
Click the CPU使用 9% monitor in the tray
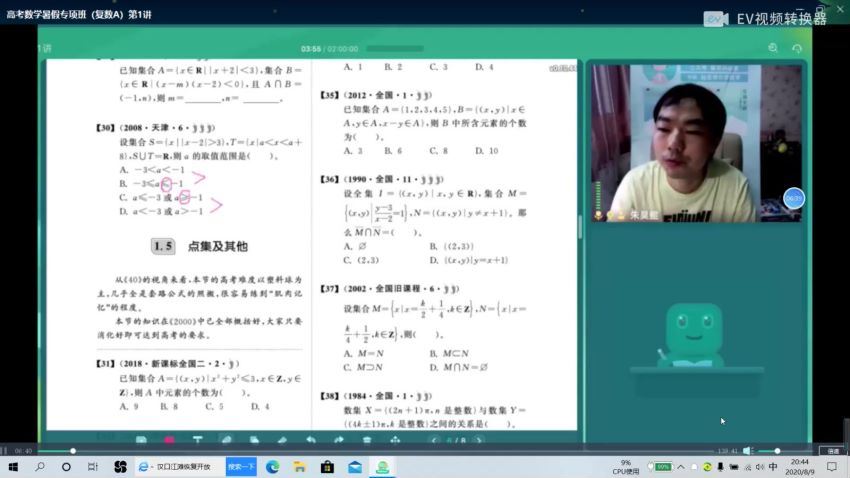click(625, 467)
